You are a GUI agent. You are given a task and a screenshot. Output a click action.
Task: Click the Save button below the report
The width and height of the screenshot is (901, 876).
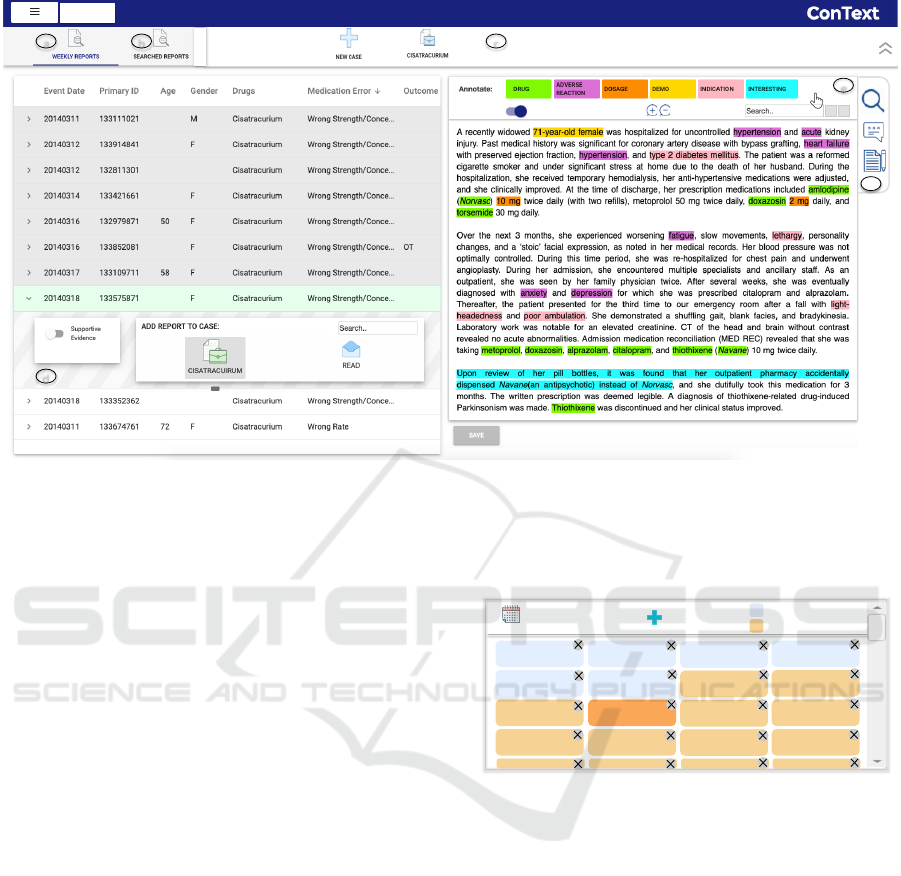476,435
